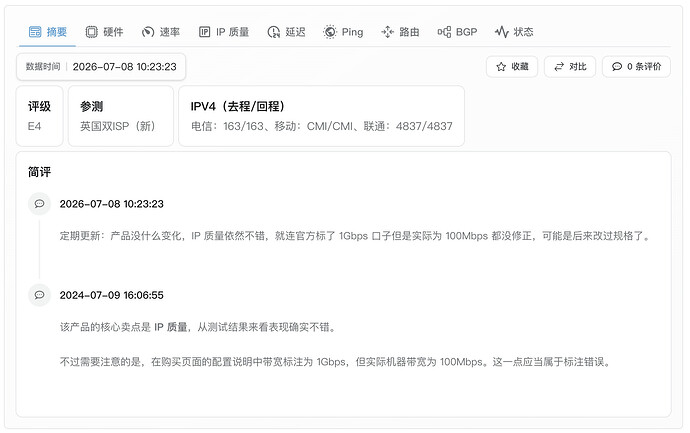690x433 pixels.
Task: Click the gauge icon beside 速率
Action: (x=148, y=32)
